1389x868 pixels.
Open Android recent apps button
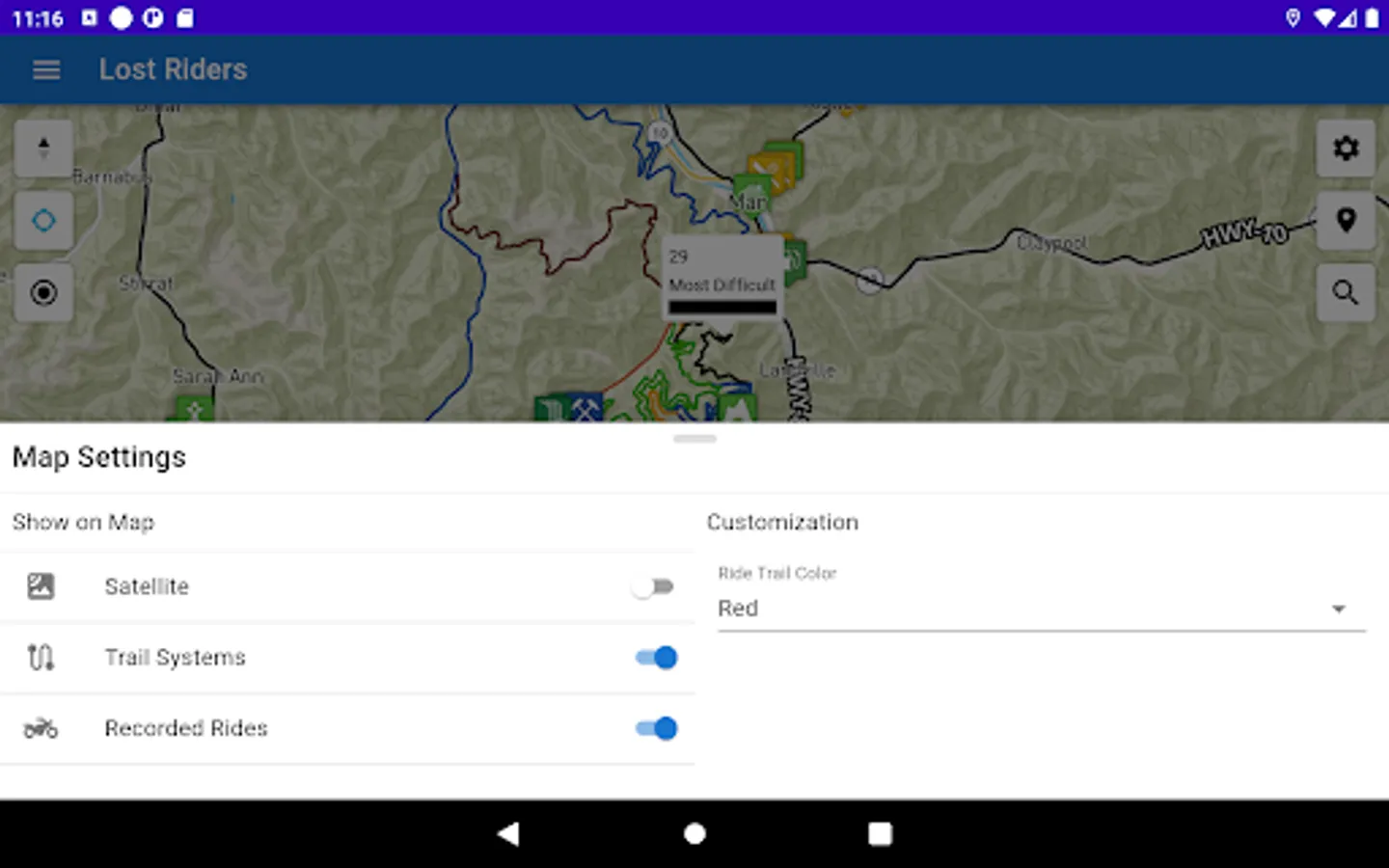(880, 833)
